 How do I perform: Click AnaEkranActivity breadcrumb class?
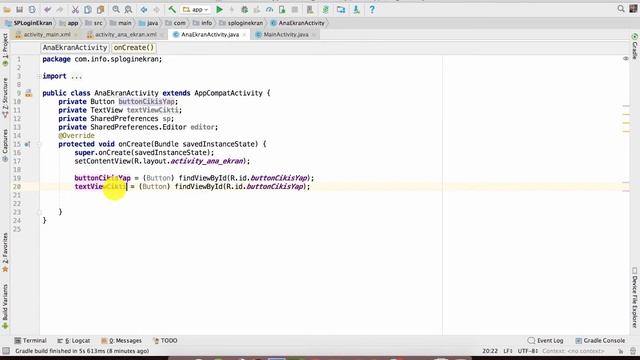(298, 23)
